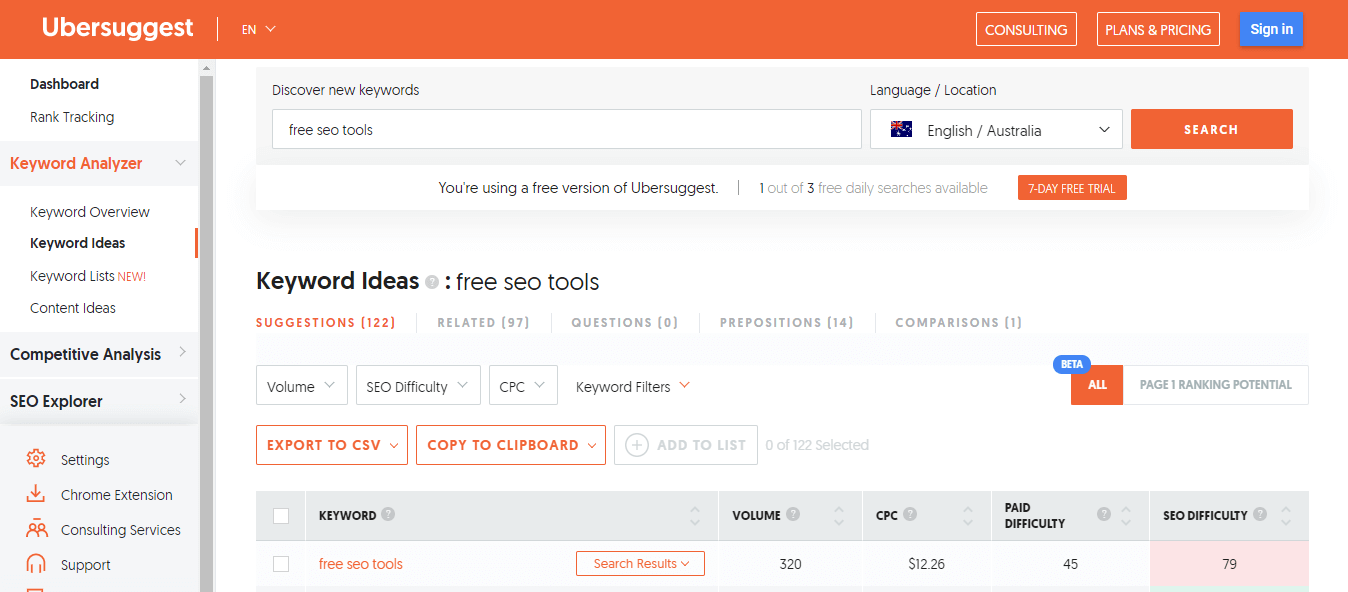
Task: Click the PLANS & PRICING button
Action: (1158, 29)
